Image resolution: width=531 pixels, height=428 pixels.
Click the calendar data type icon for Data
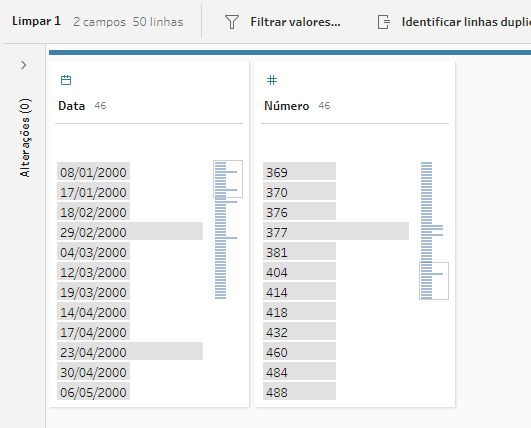point(66,80)
